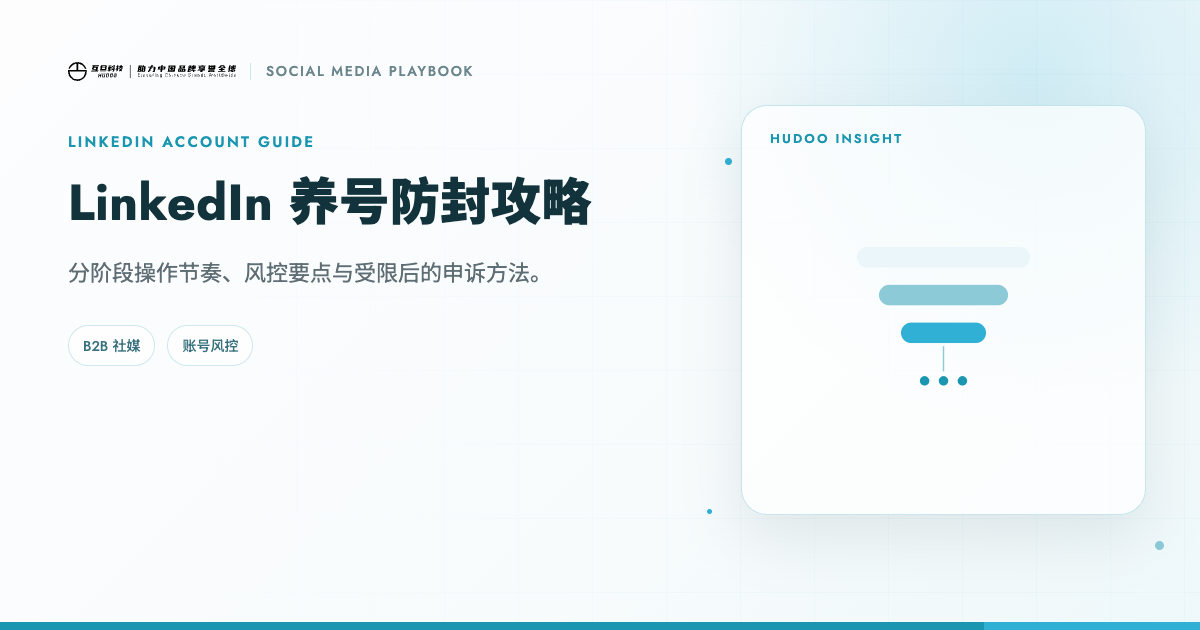Click the "SOCIAL MEDIA PLAYBOOK" header text
The width and height of the screenshot is (1200, 630).
[x=369, y=71]
